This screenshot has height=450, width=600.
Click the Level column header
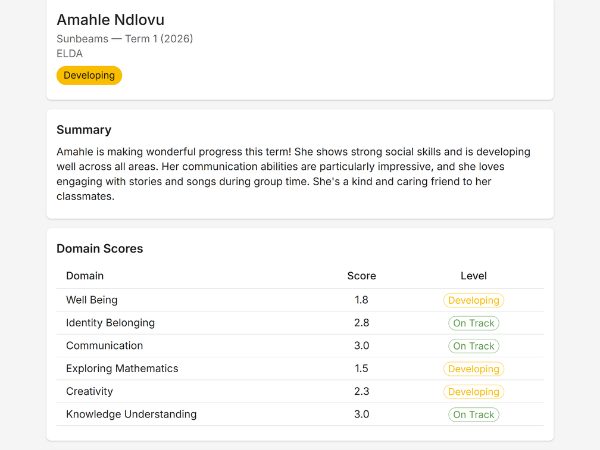[x=473, y=276]
